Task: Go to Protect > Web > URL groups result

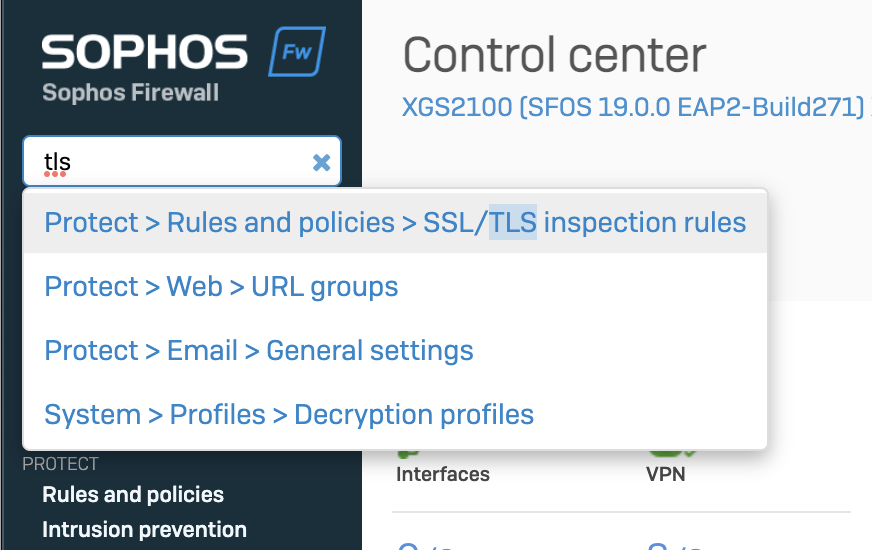Action: click(221, 287)
